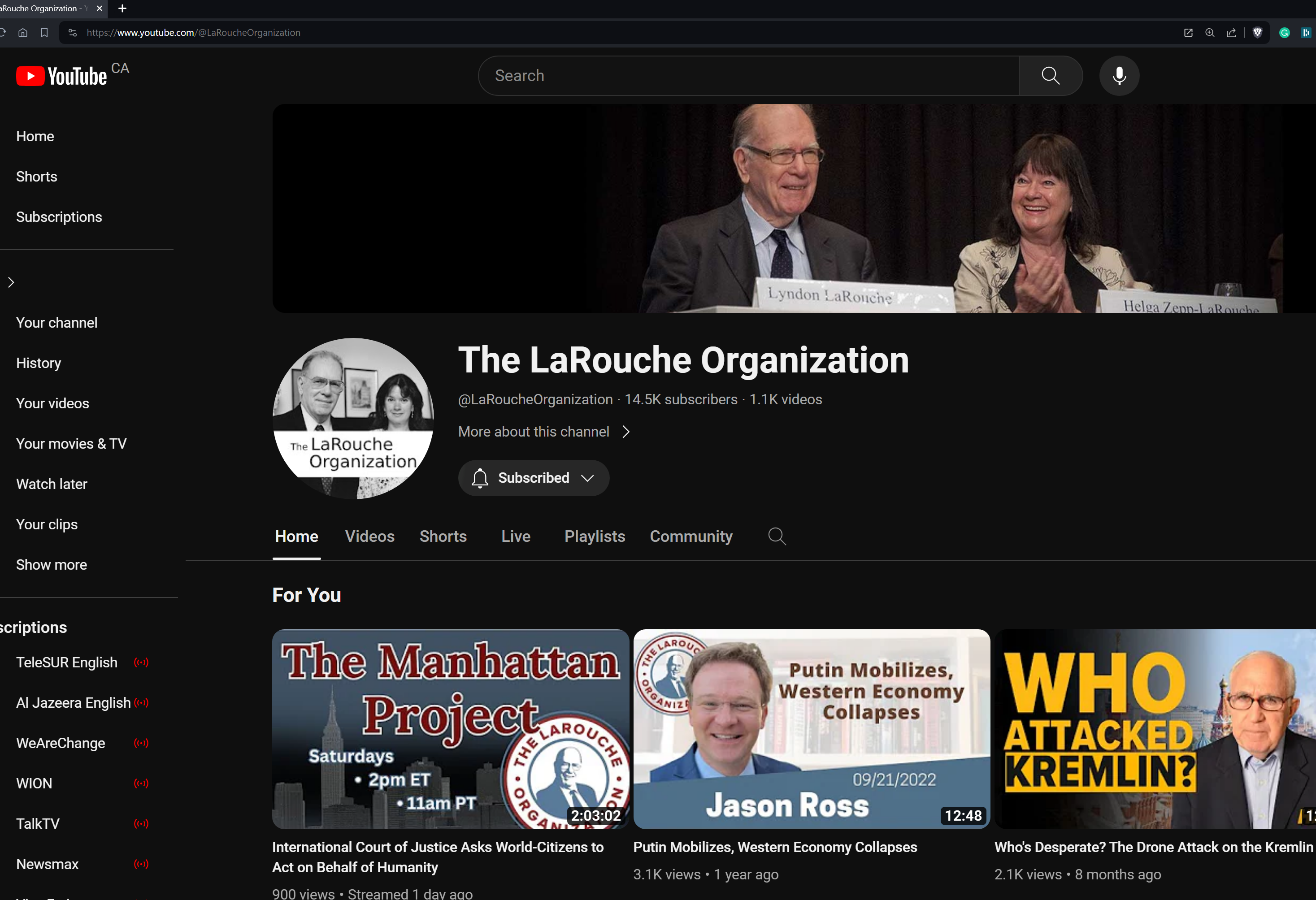Open title Putin Mobilizes, Western Economy Collapses
1316x900 pixels.
click(x=775, y=848)
